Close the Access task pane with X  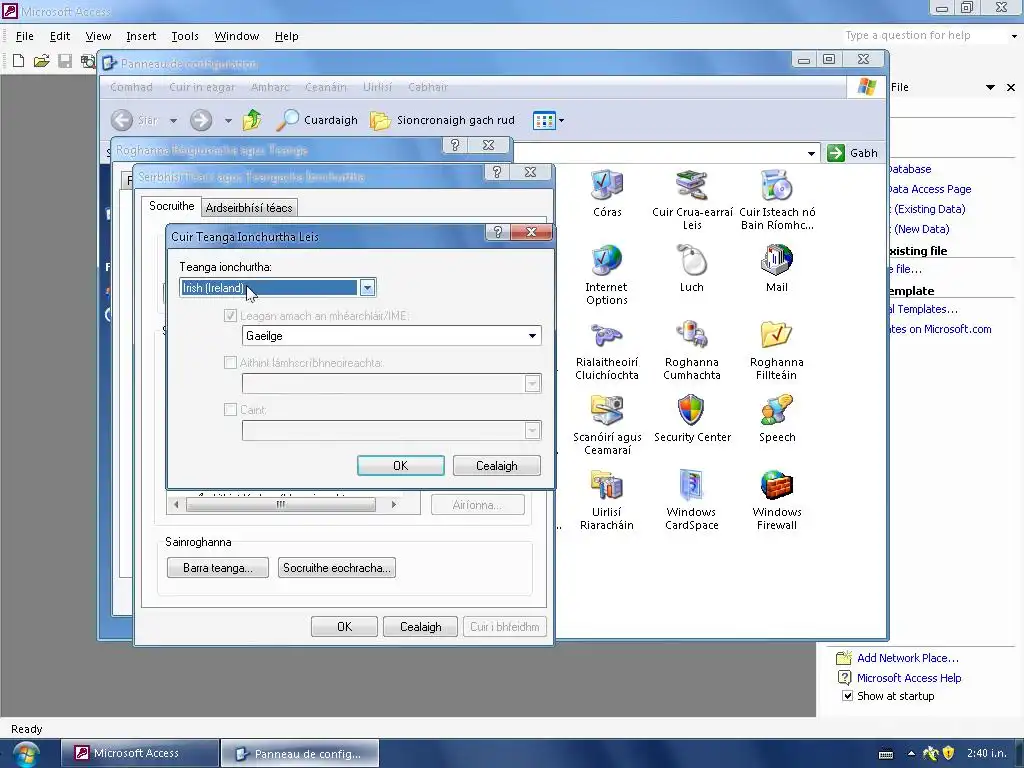(x=1010, y=88)
